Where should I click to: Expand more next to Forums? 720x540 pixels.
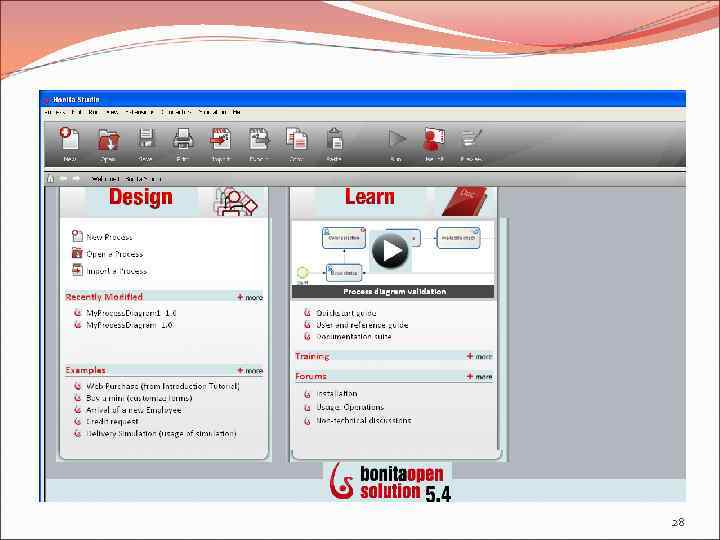[480, 377]
